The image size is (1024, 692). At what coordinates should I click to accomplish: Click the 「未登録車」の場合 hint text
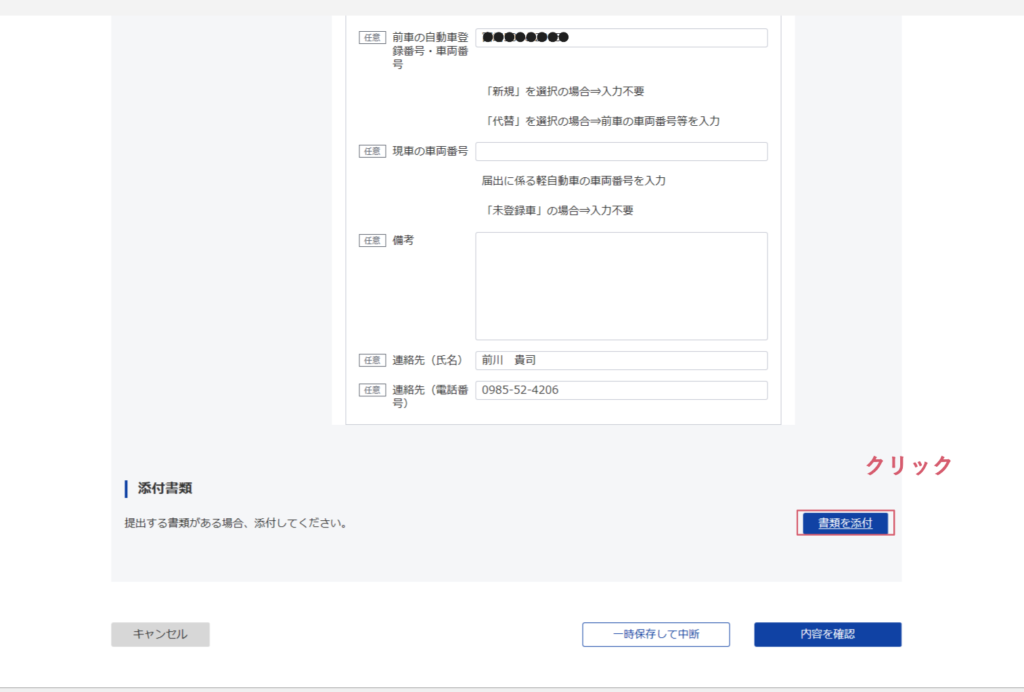pyautogui.click(x=558, y=211)
